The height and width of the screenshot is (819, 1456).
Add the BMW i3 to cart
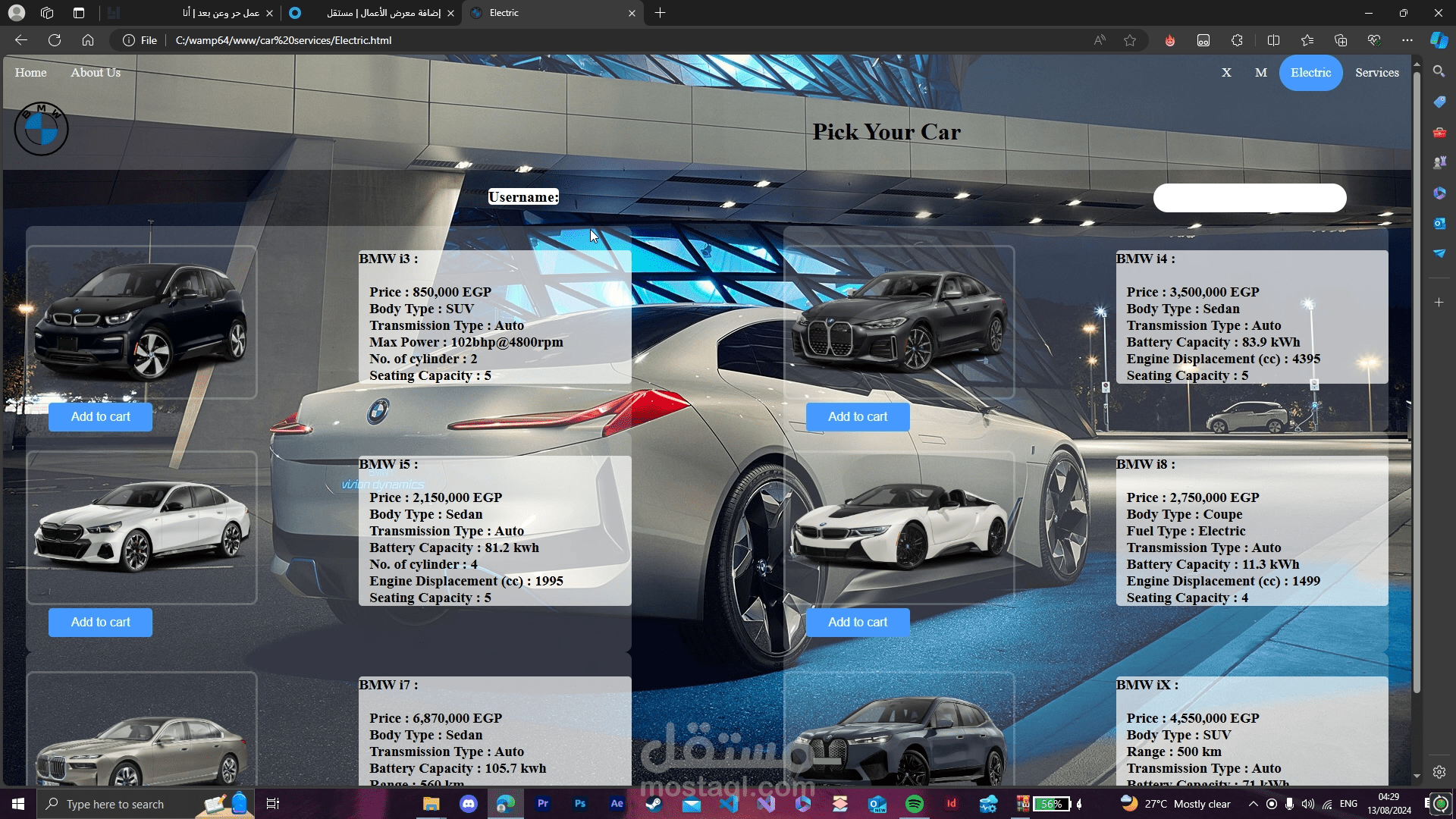100,417
